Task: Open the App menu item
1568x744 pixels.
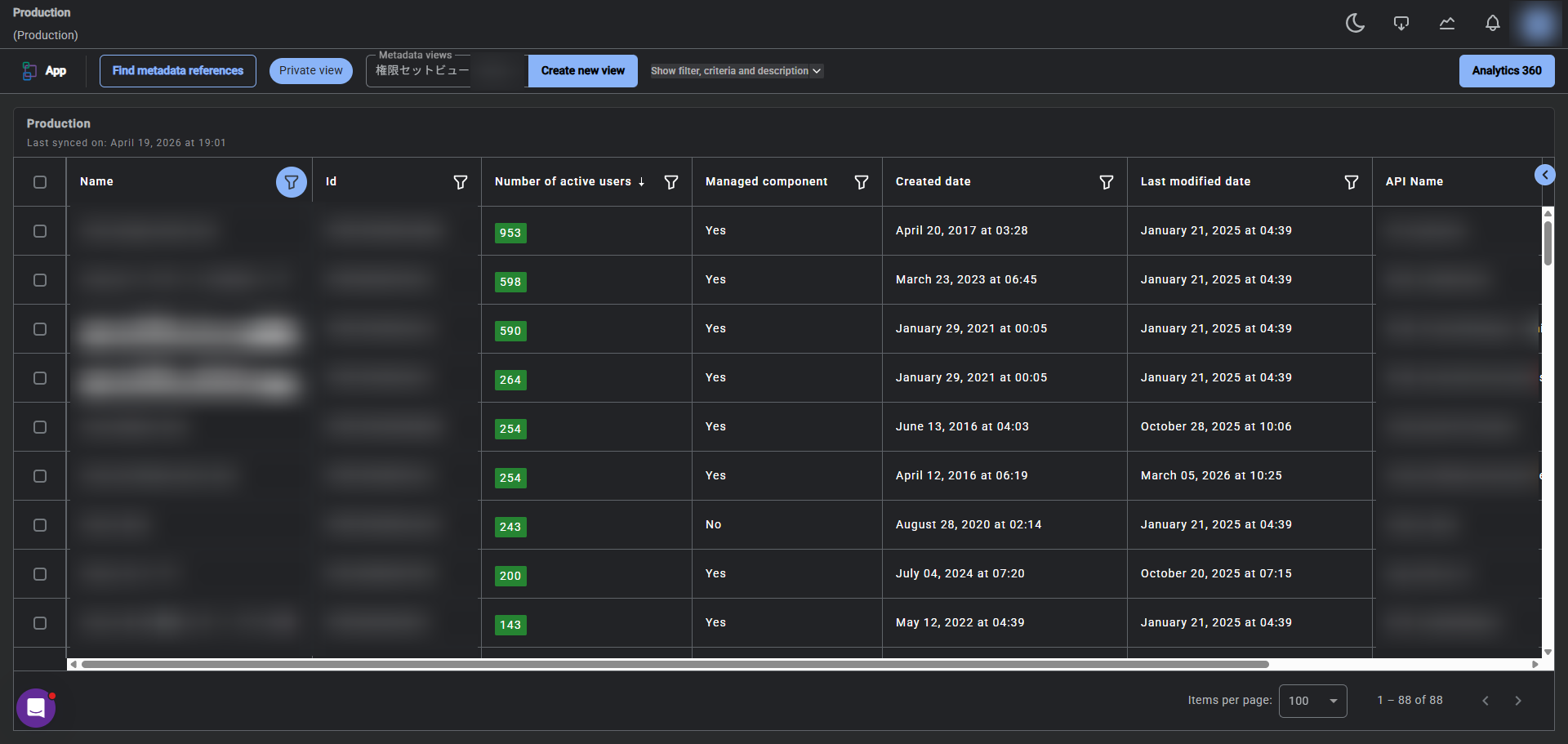Action: coord(45,71)
